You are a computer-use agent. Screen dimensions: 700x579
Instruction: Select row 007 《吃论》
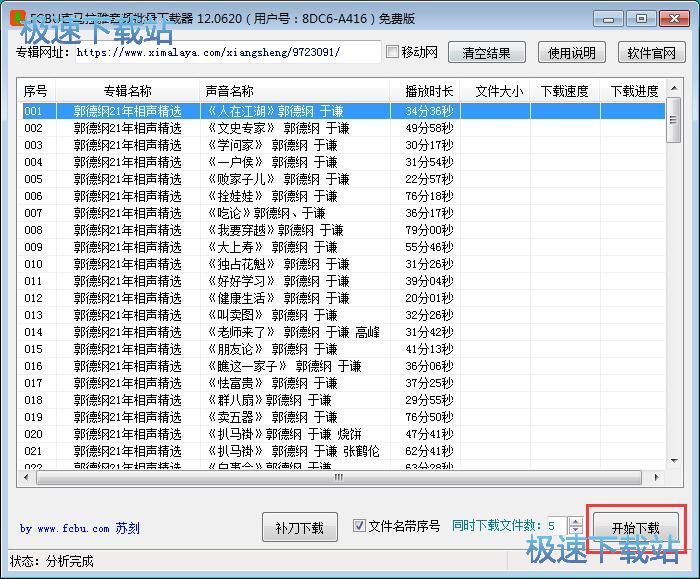point(342,213)
